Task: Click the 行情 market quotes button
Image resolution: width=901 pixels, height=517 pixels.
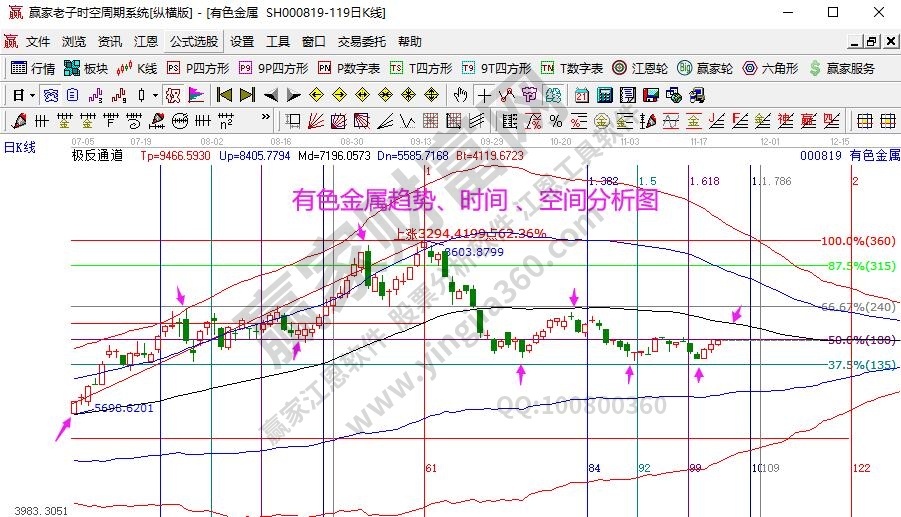Action: [33, 69]
